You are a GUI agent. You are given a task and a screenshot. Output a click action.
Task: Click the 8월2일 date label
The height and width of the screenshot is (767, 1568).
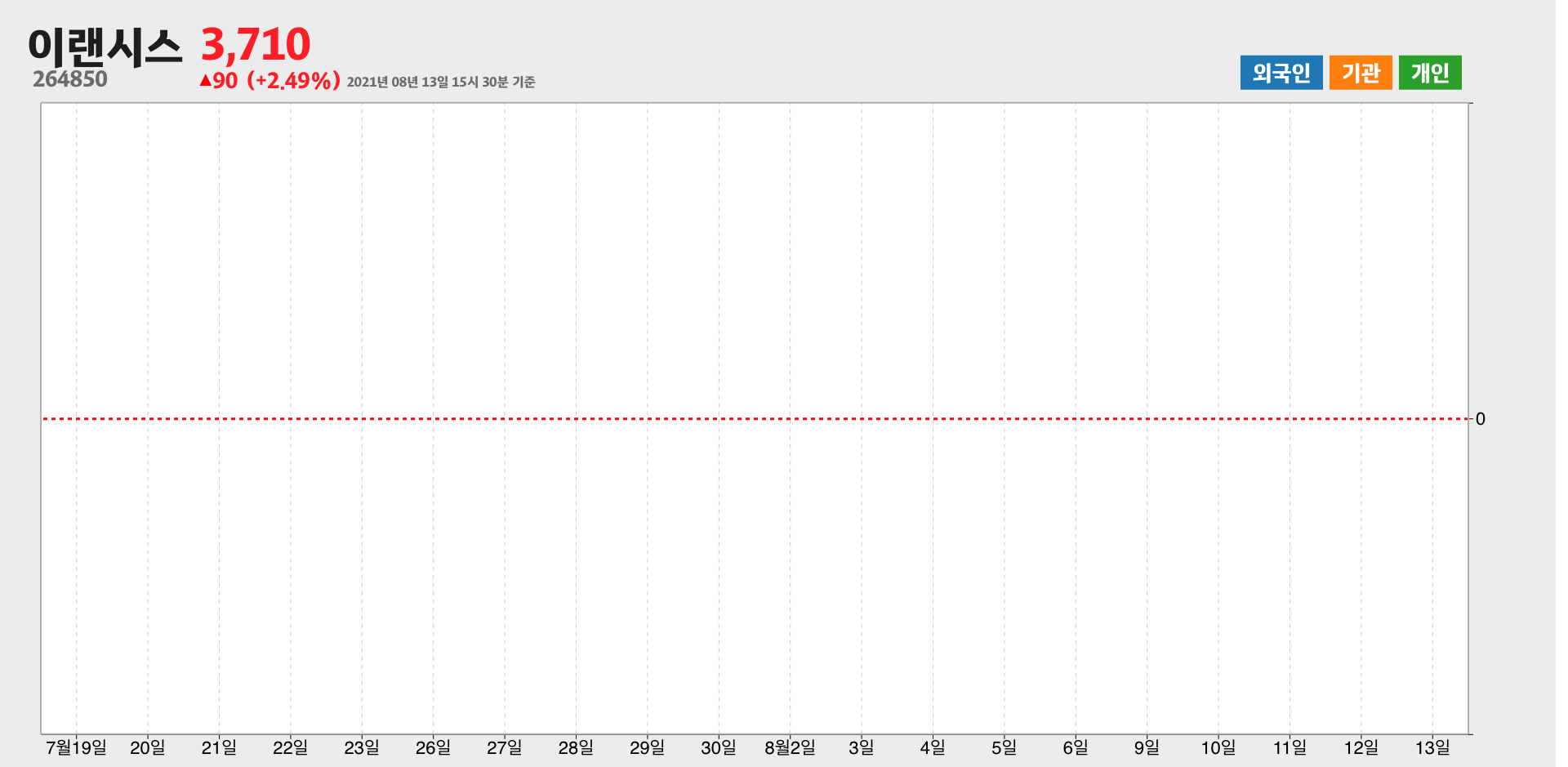(x=790, y=747)
